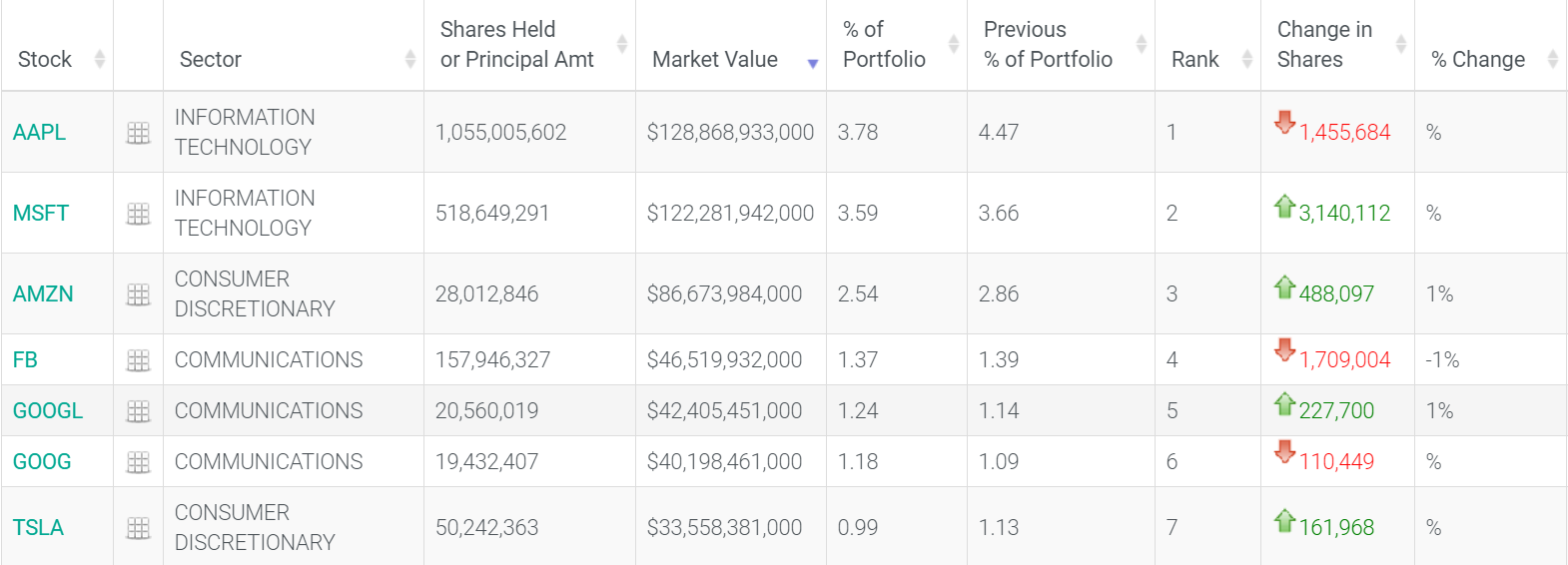The image size is (1568, 565).
Task: Open the grid icon beside GOOGL
Action: coord(138,411)
